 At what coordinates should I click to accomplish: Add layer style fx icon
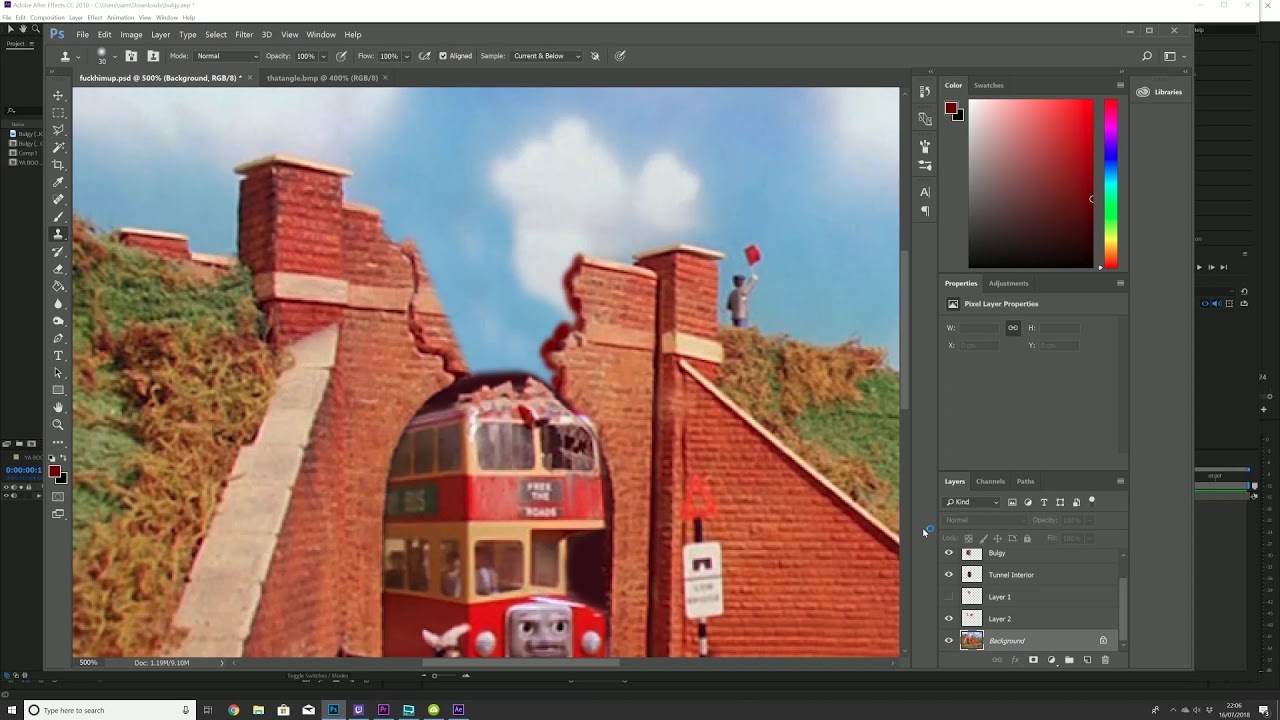[1015, 660]
